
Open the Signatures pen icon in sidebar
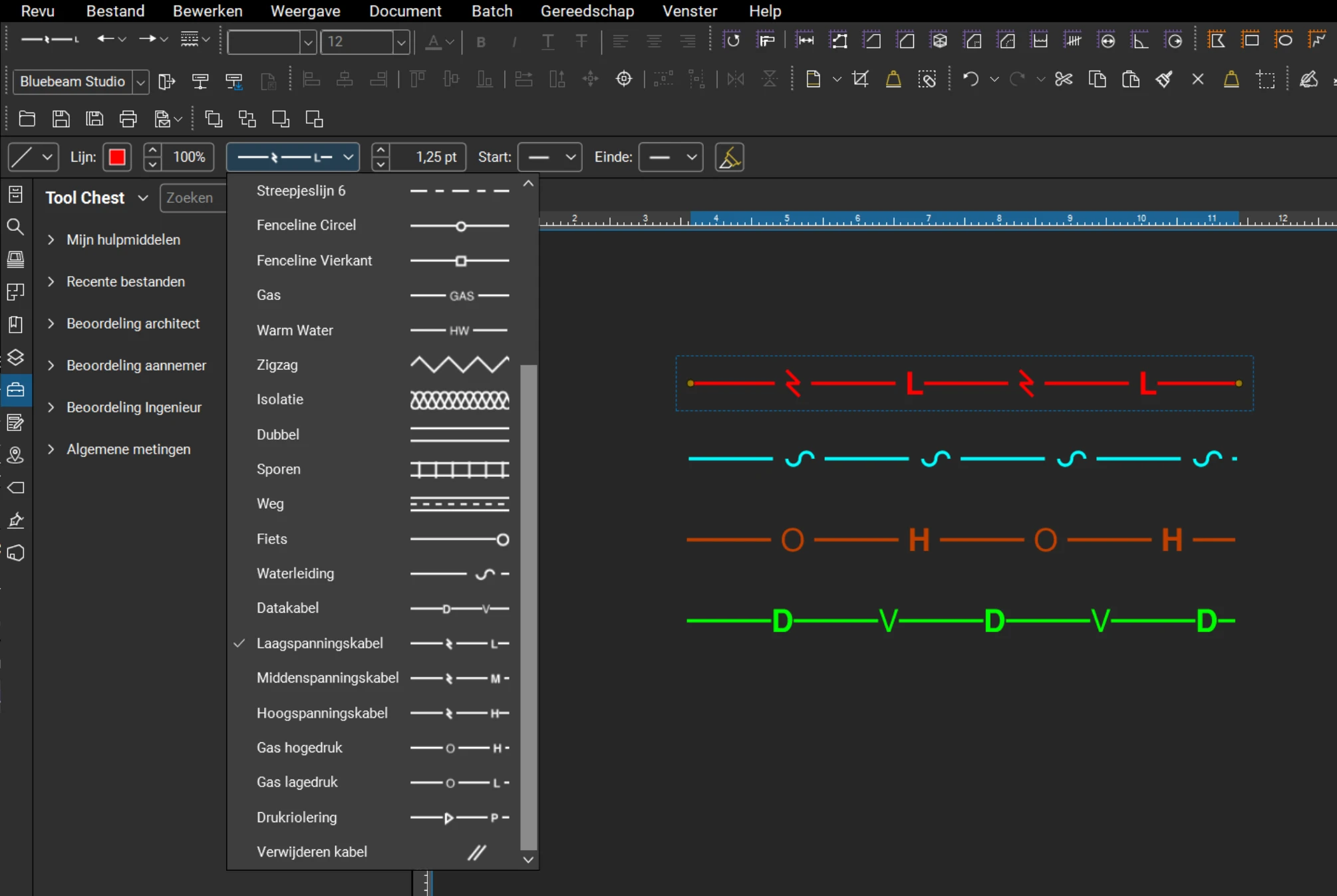point(15,520)
